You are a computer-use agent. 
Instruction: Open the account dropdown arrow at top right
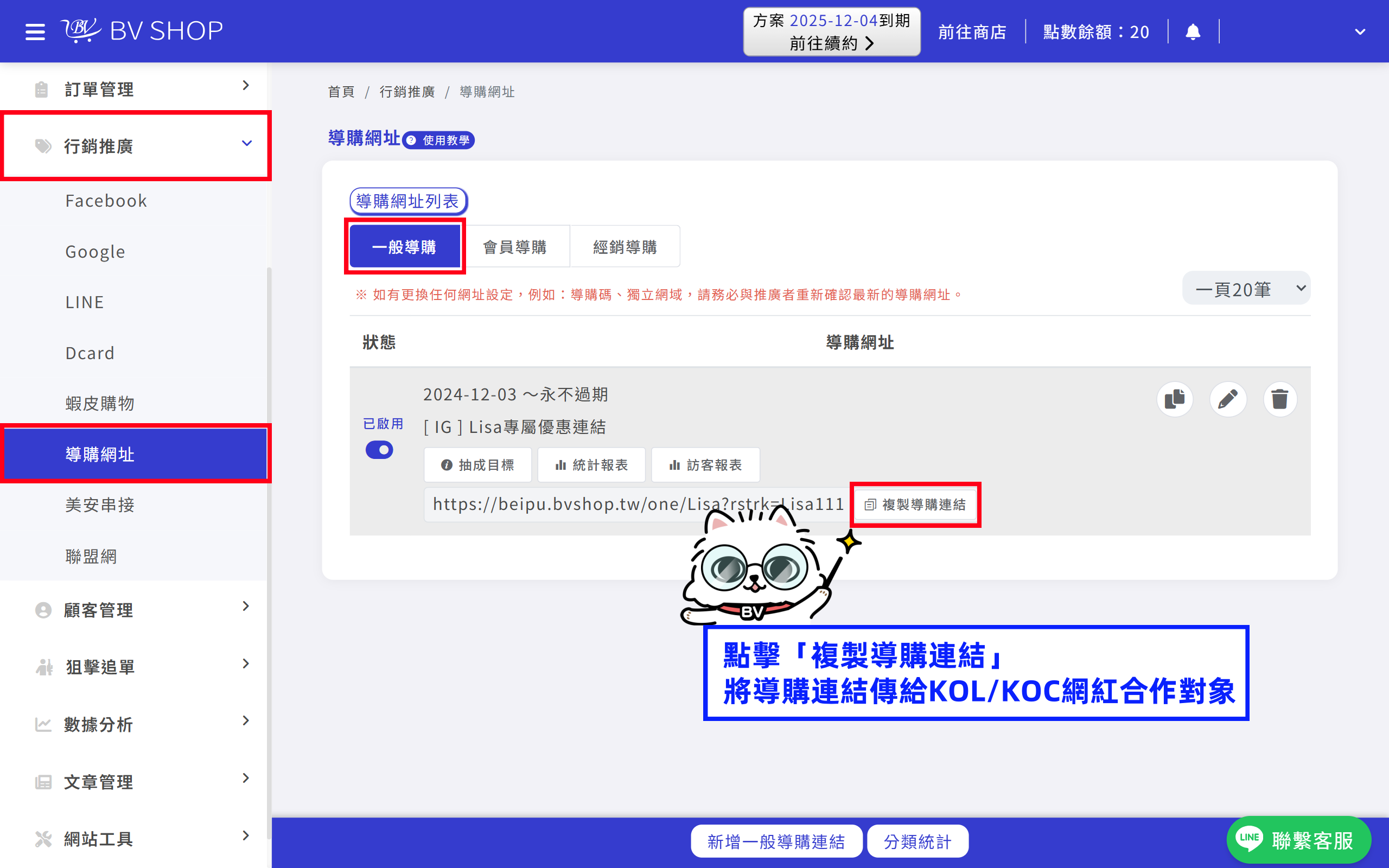[1360, 32]
